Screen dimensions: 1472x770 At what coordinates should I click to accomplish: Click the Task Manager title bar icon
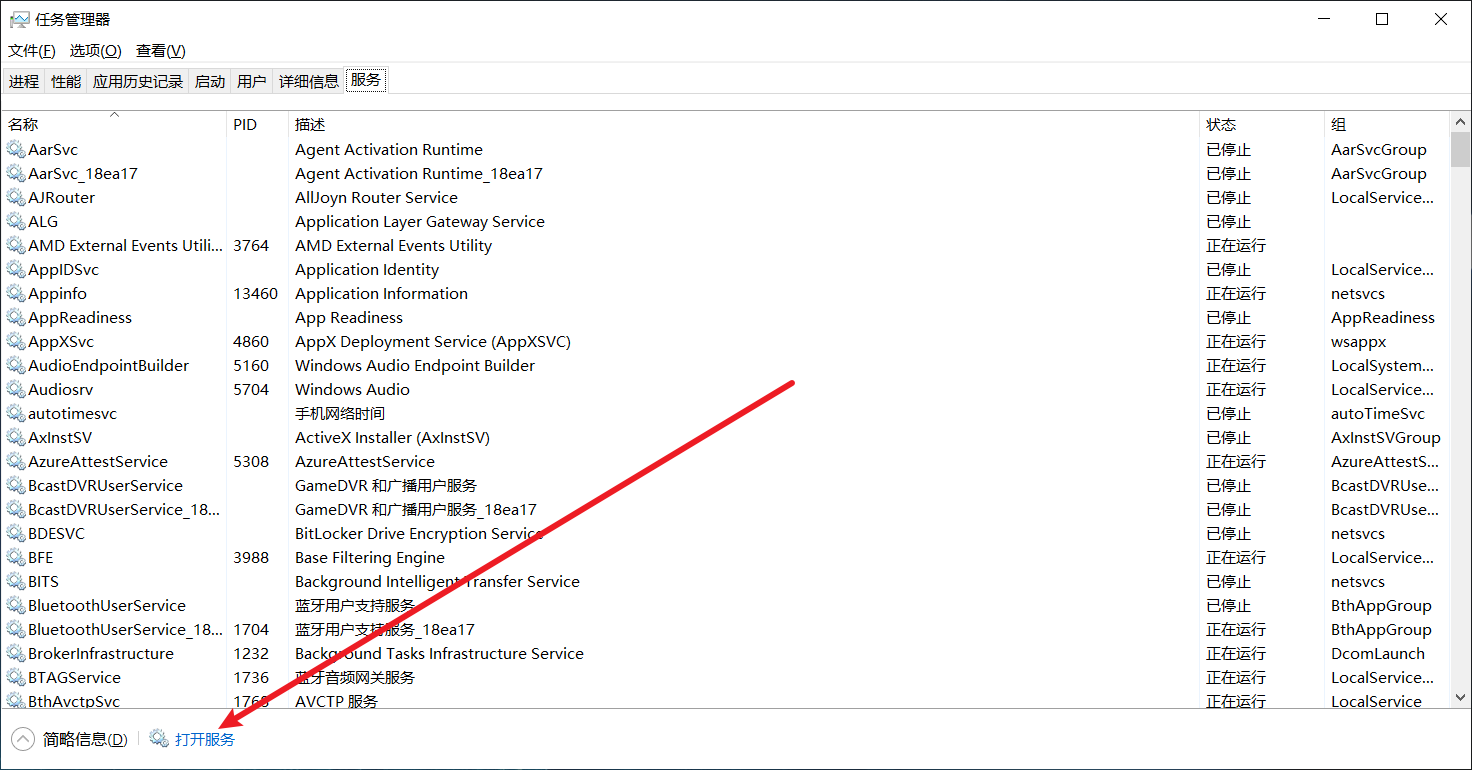(19, 19)
